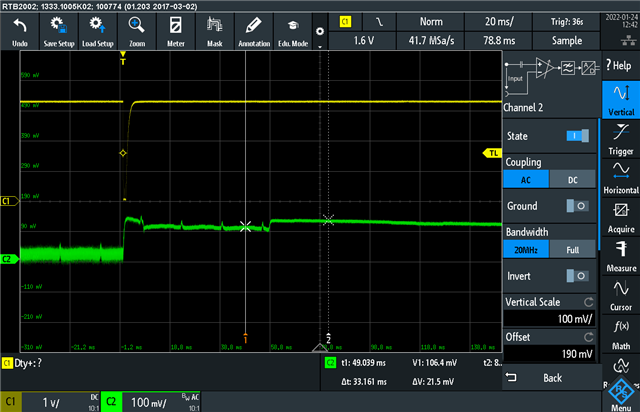
Task: Open the Help function
Action: coord(620,65)
